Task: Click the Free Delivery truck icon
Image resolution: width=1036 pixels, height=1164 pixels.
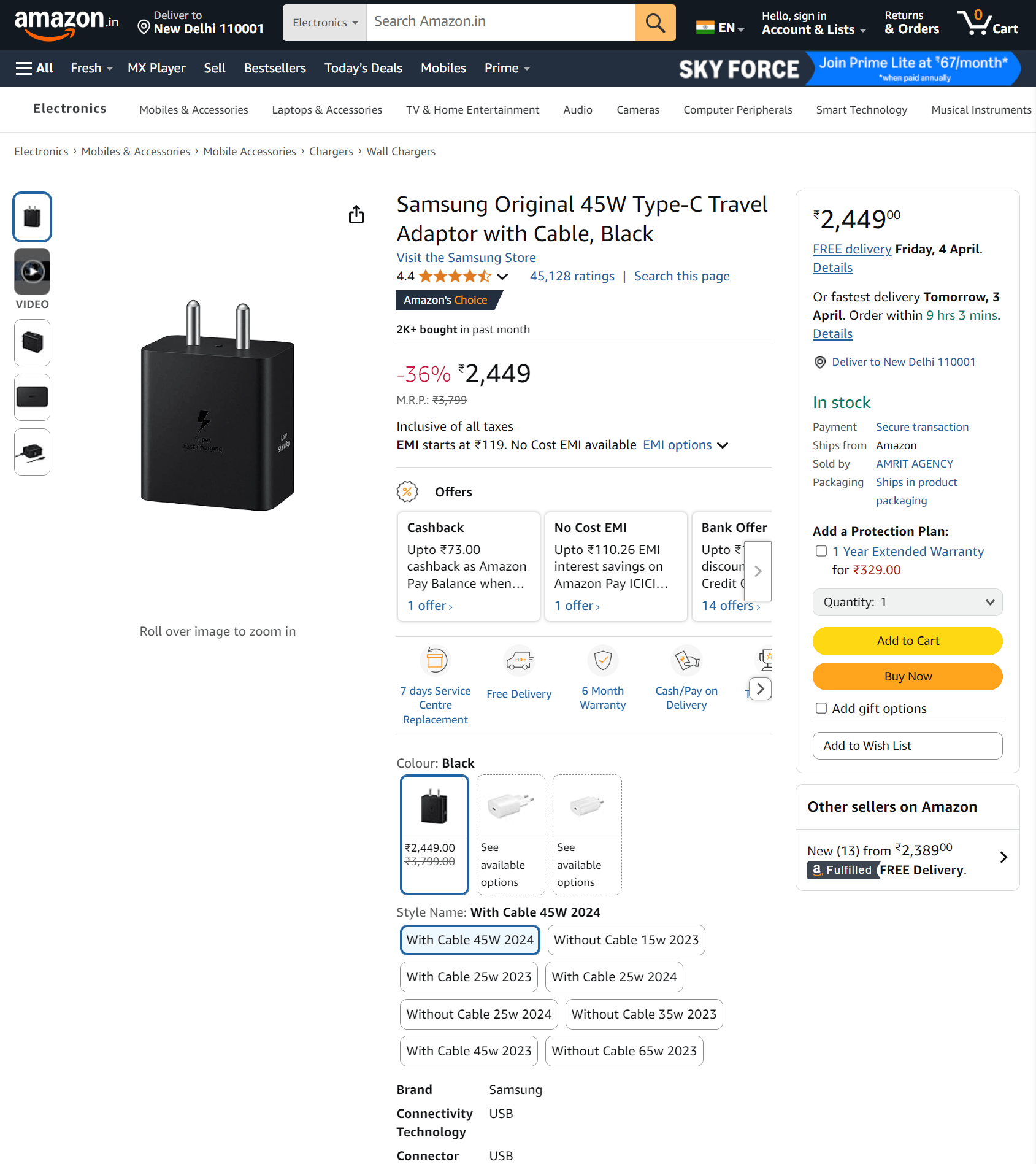Action: tap(519, 660)
